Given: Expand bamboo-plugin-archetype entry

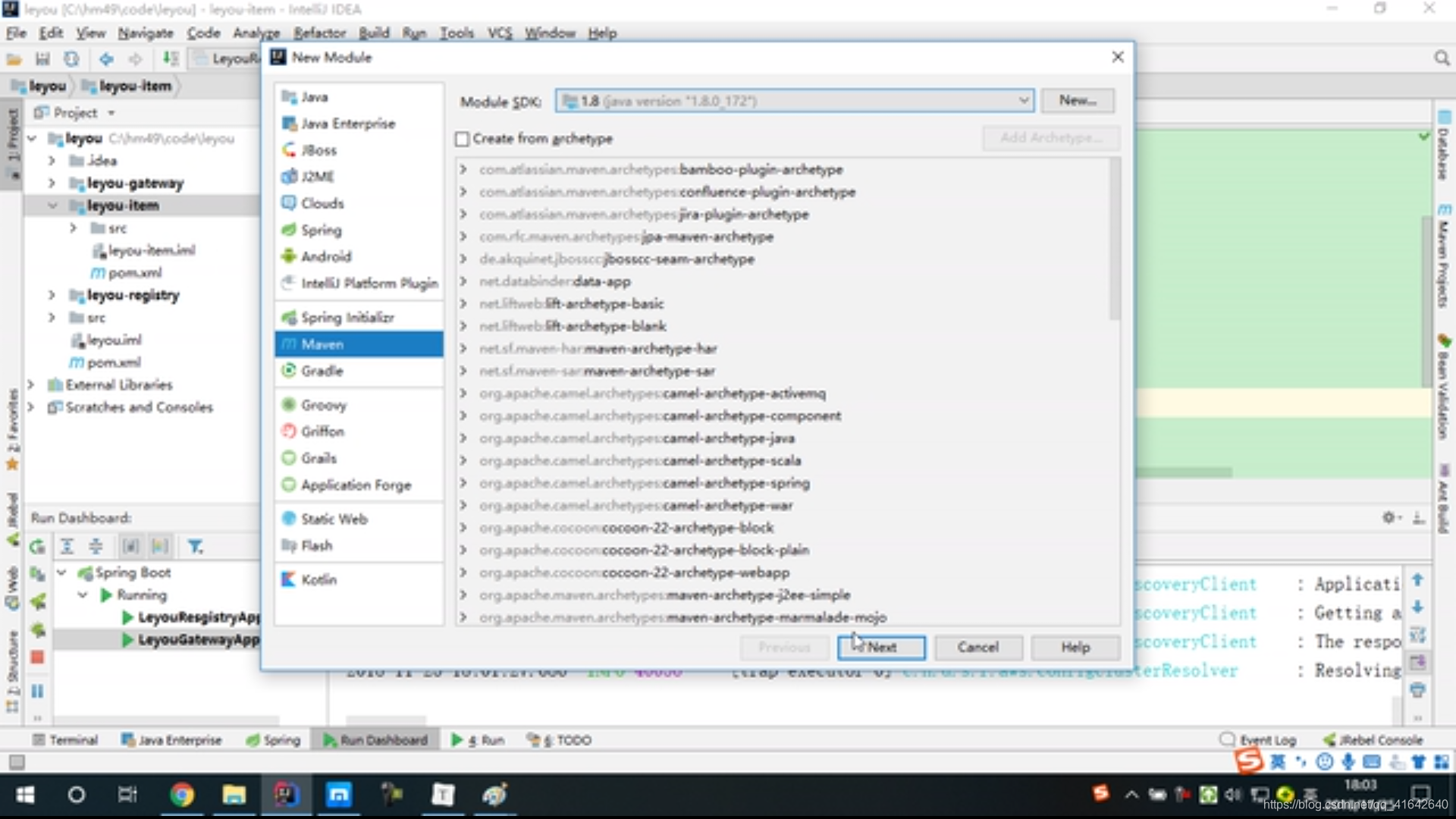Looking at the screenshot, I should (x=463, y=169).
